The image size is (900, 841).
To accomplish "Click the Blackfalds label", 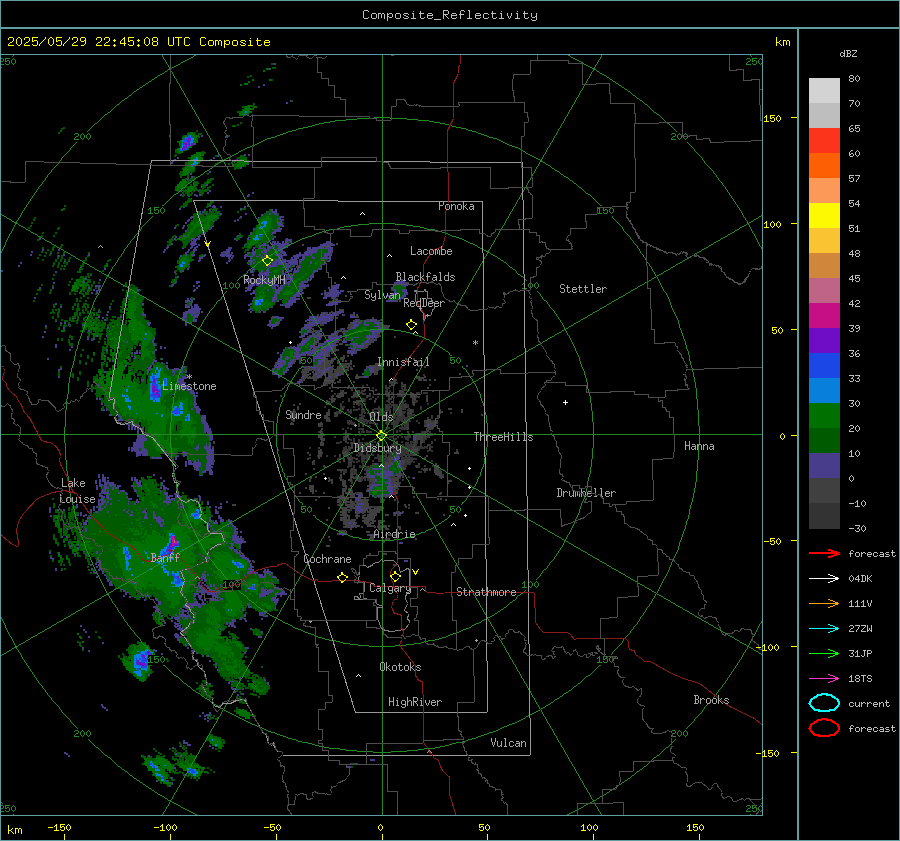I will point(425,277).
